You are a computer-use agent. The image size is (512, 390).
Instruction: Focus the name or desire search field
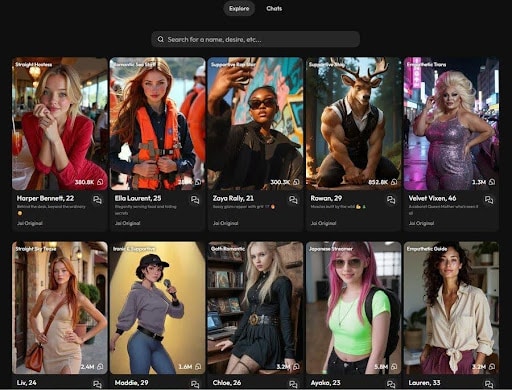pos(255,39)
